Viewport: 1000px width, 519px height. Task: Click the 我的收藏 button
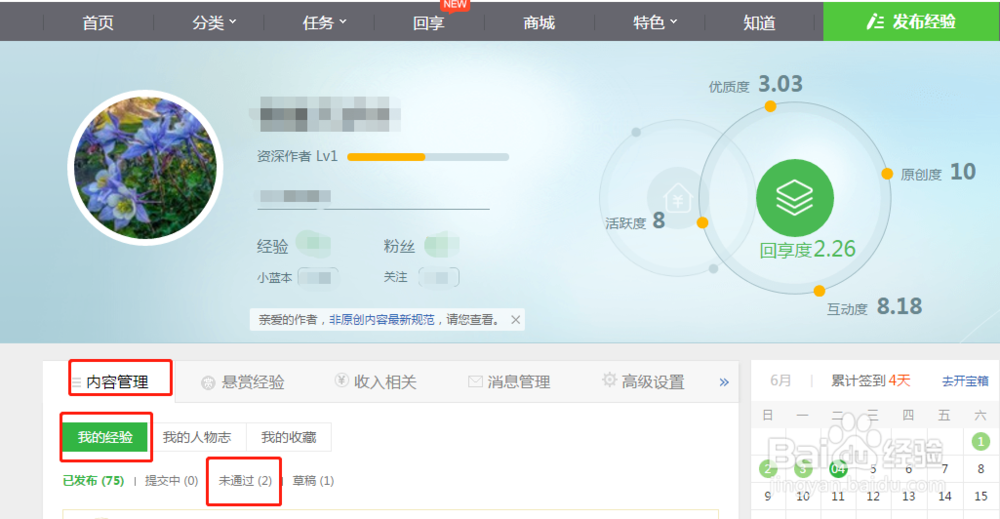point(289,437)
